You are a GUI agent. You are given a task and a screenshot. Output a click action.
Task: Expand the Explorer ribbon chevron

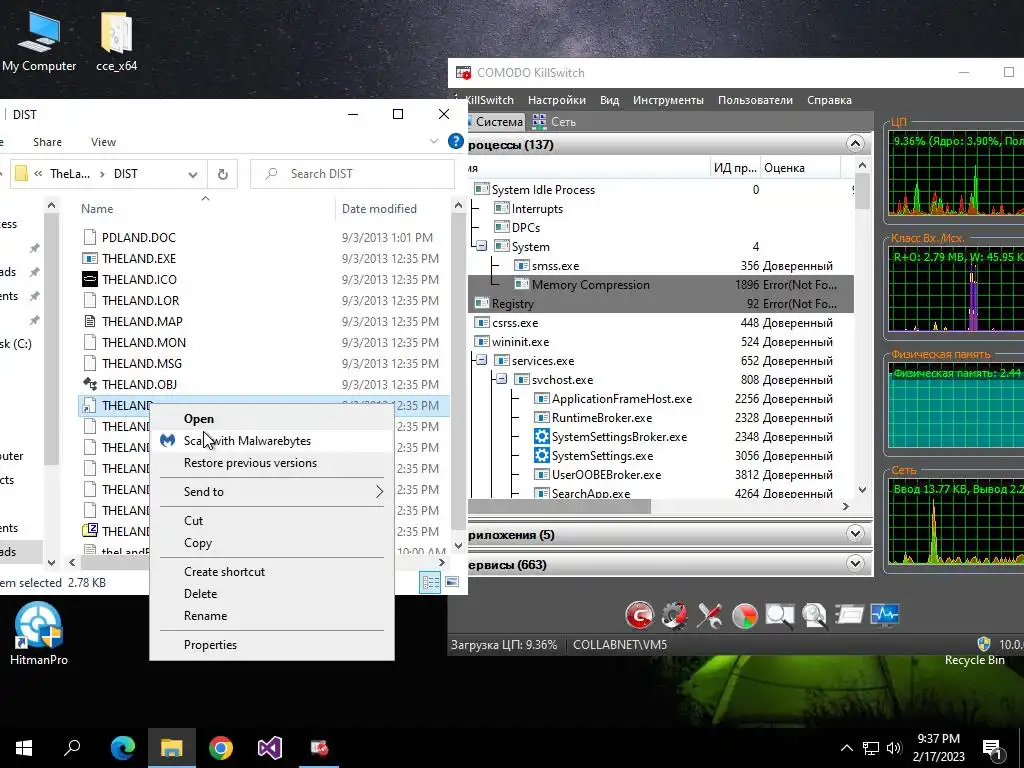pos(434,142)
